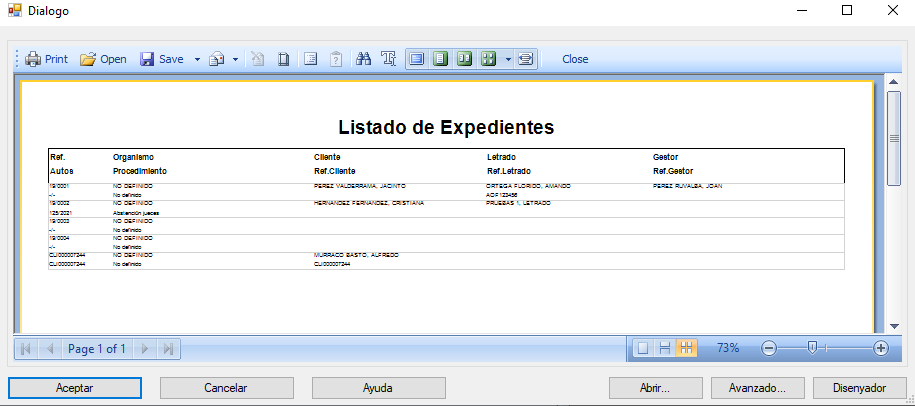Expand the Save format dropdown arrow
Viewport: 915px width, 406px height.
[197, 59]
